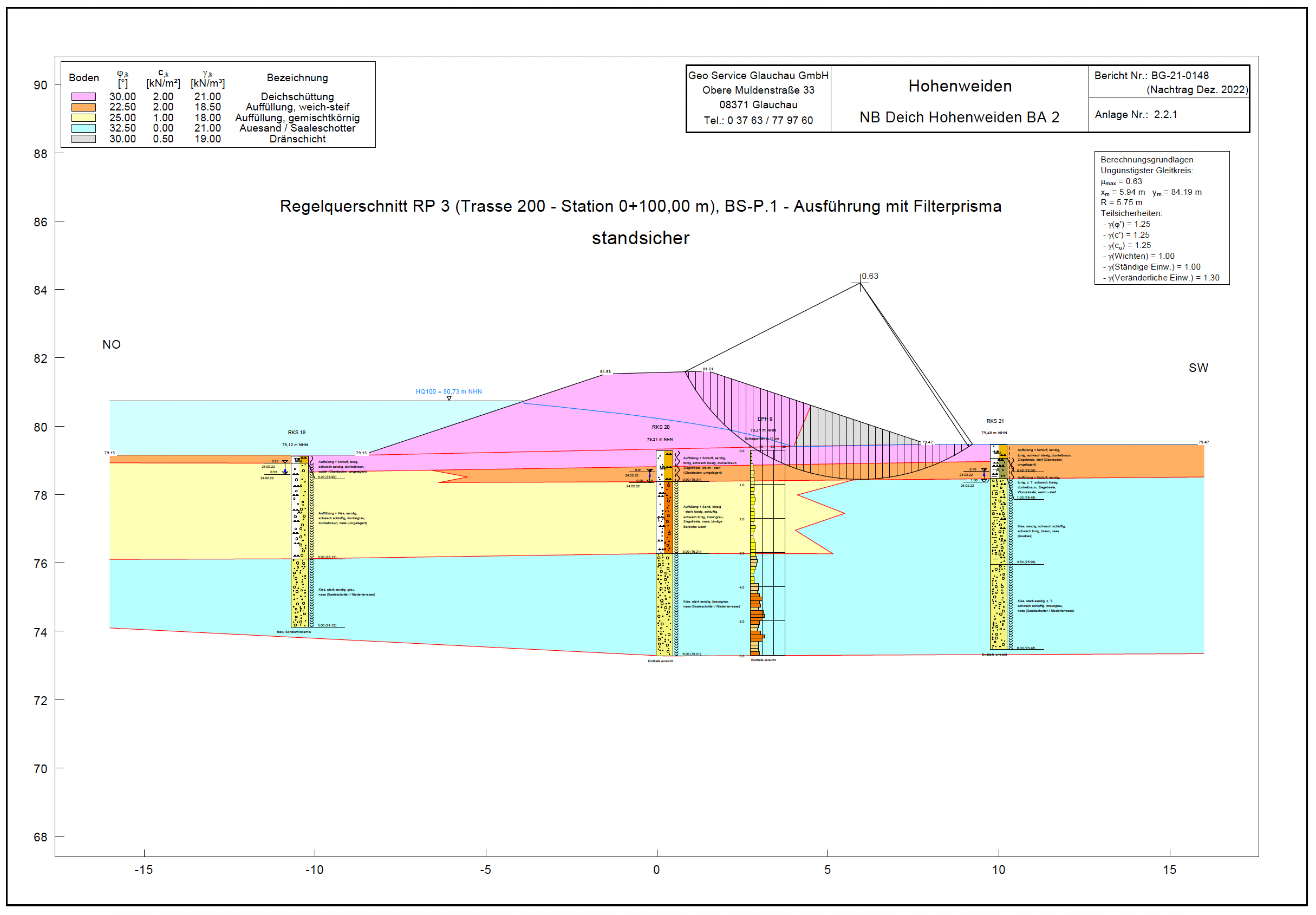Viewport: 1316px width, 915px height.
Task: Click the yellow Auffüllung gemischtkörnig swatch
Action: click(83, 118)
